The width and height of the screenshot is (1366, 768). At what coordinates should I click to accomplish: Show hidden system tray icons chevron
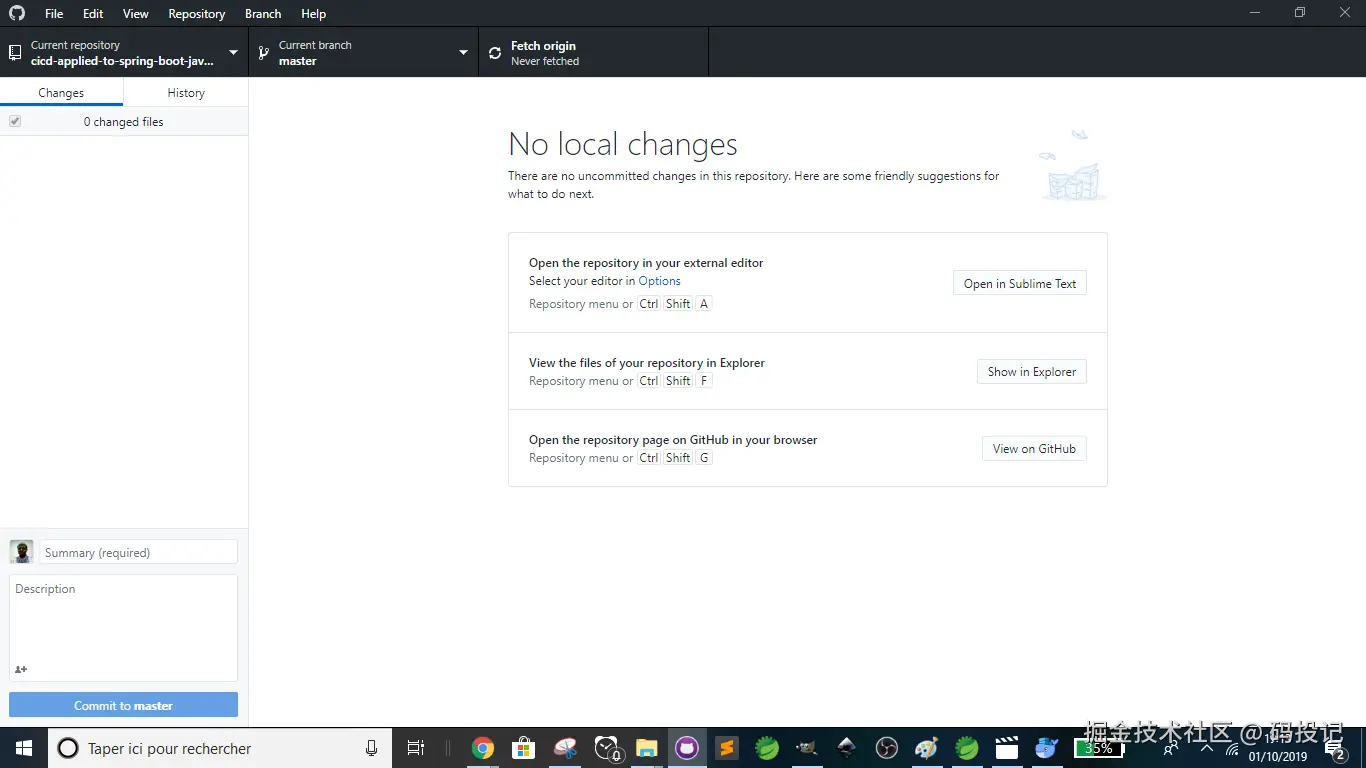click(x=1207, y=748)
